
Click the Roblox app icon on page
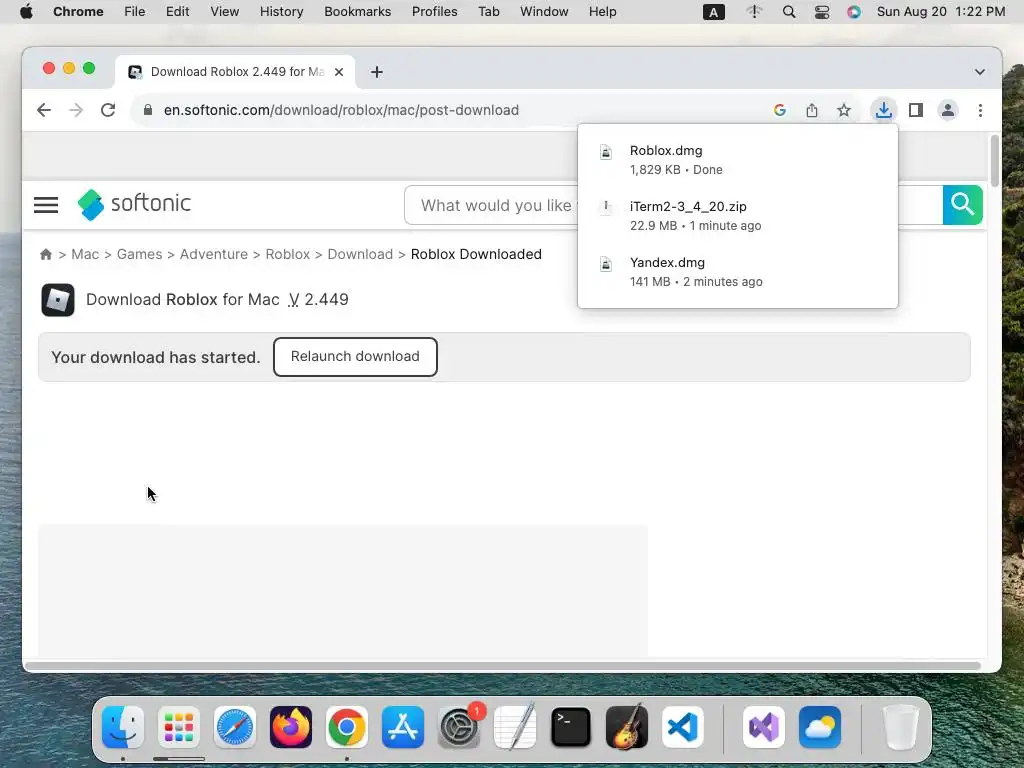click(58, 300)
